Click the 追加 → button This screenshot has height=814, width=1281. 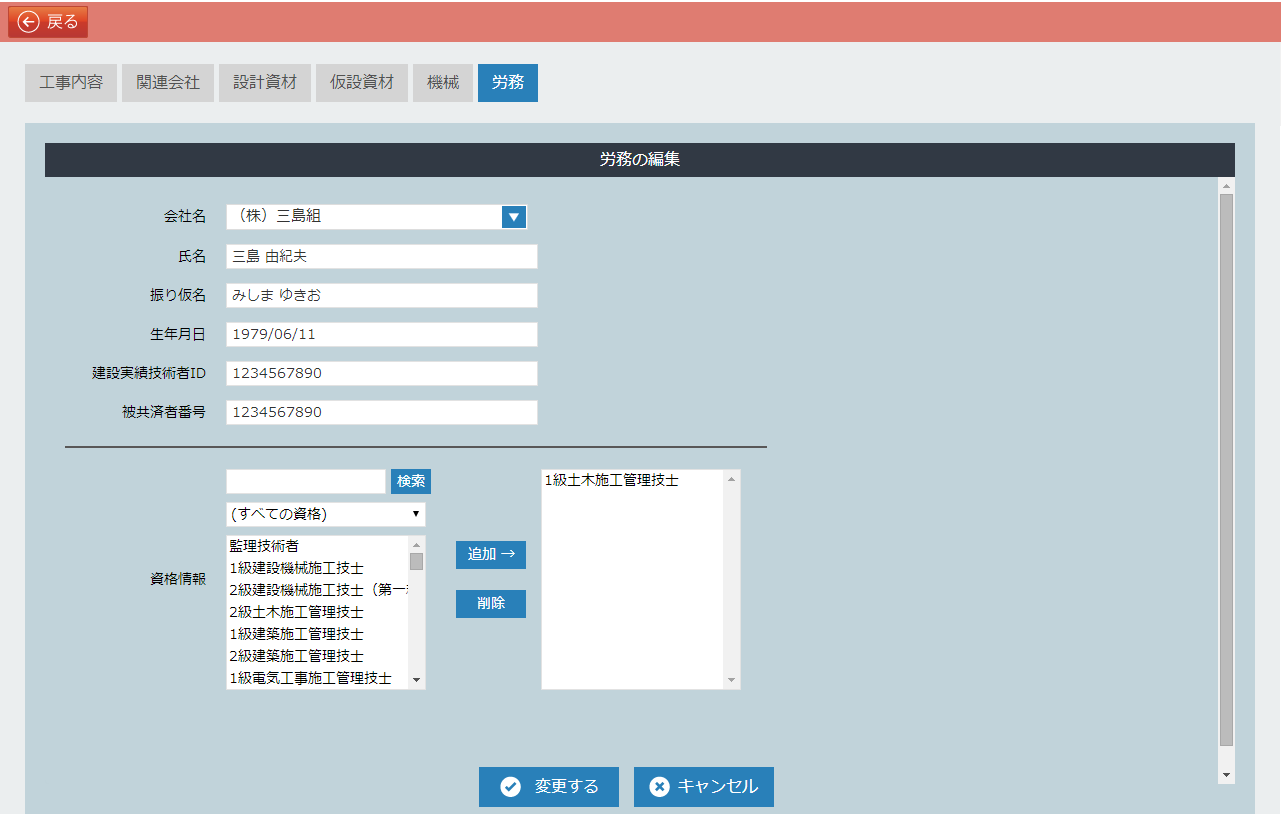click(491, 555)
